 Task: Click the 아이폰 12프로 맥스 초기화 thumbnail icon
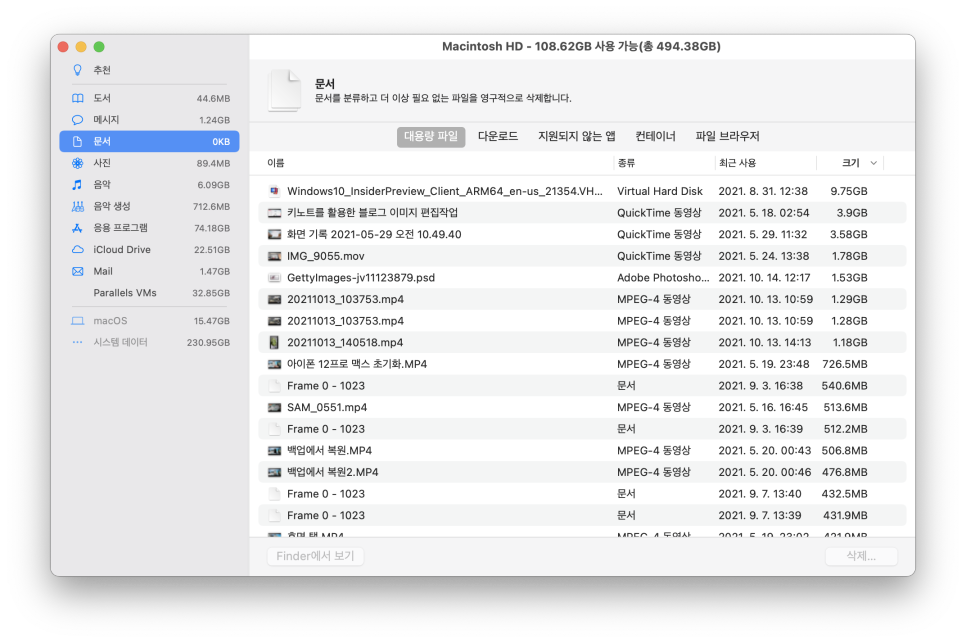click(275, 365)
